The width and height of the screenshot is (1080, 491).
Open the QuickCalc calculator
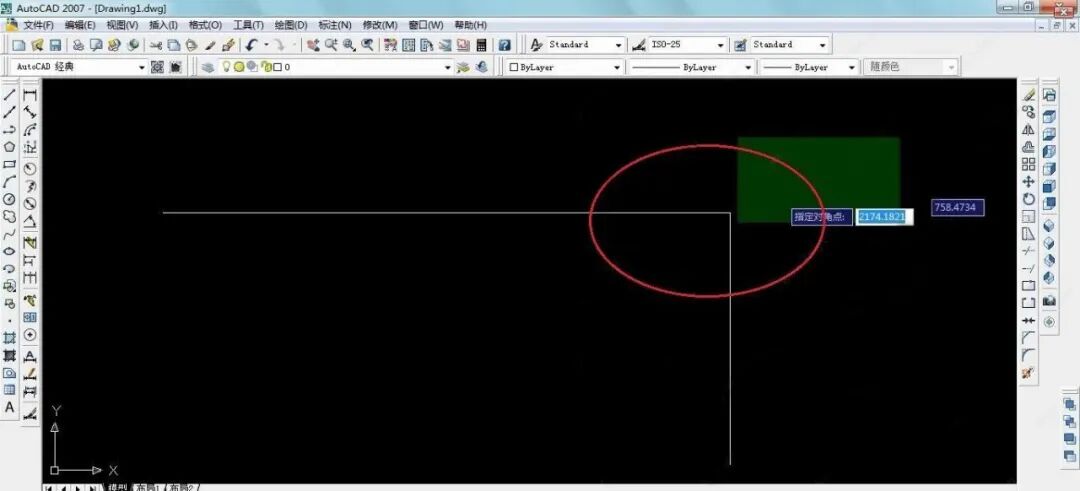click(x=481, y=45)
